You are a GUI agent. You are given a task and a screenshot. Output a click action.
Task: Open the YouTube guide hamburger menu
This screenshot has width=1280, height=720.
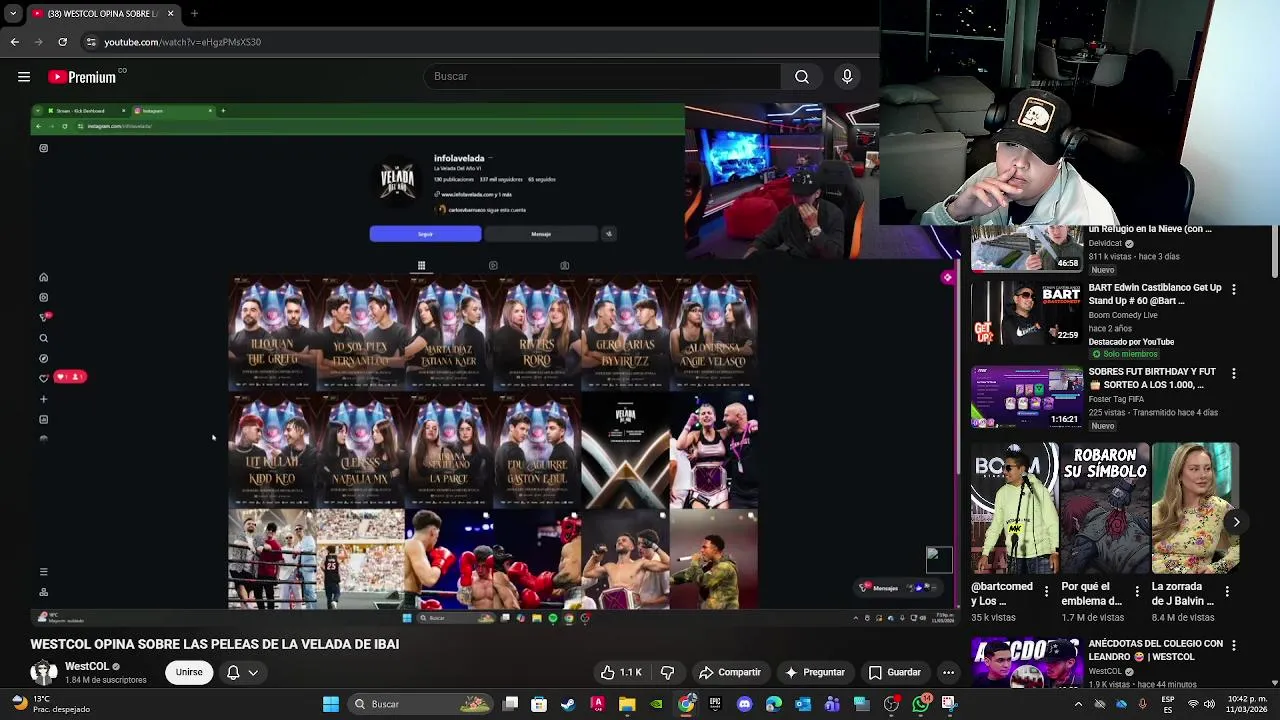coord(24,77)
